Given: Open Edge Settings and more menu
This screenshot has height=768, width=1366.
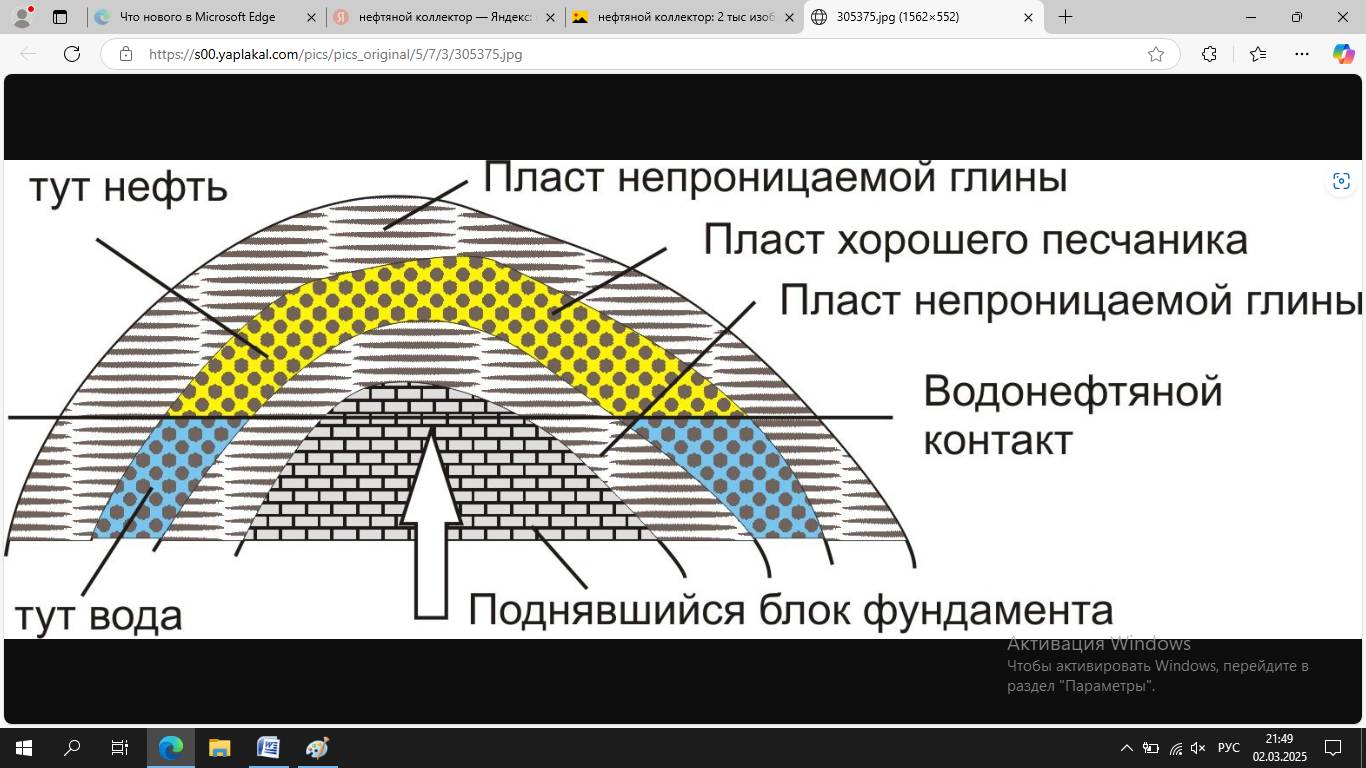Looking at the screenshot, I should [1301, 54].
